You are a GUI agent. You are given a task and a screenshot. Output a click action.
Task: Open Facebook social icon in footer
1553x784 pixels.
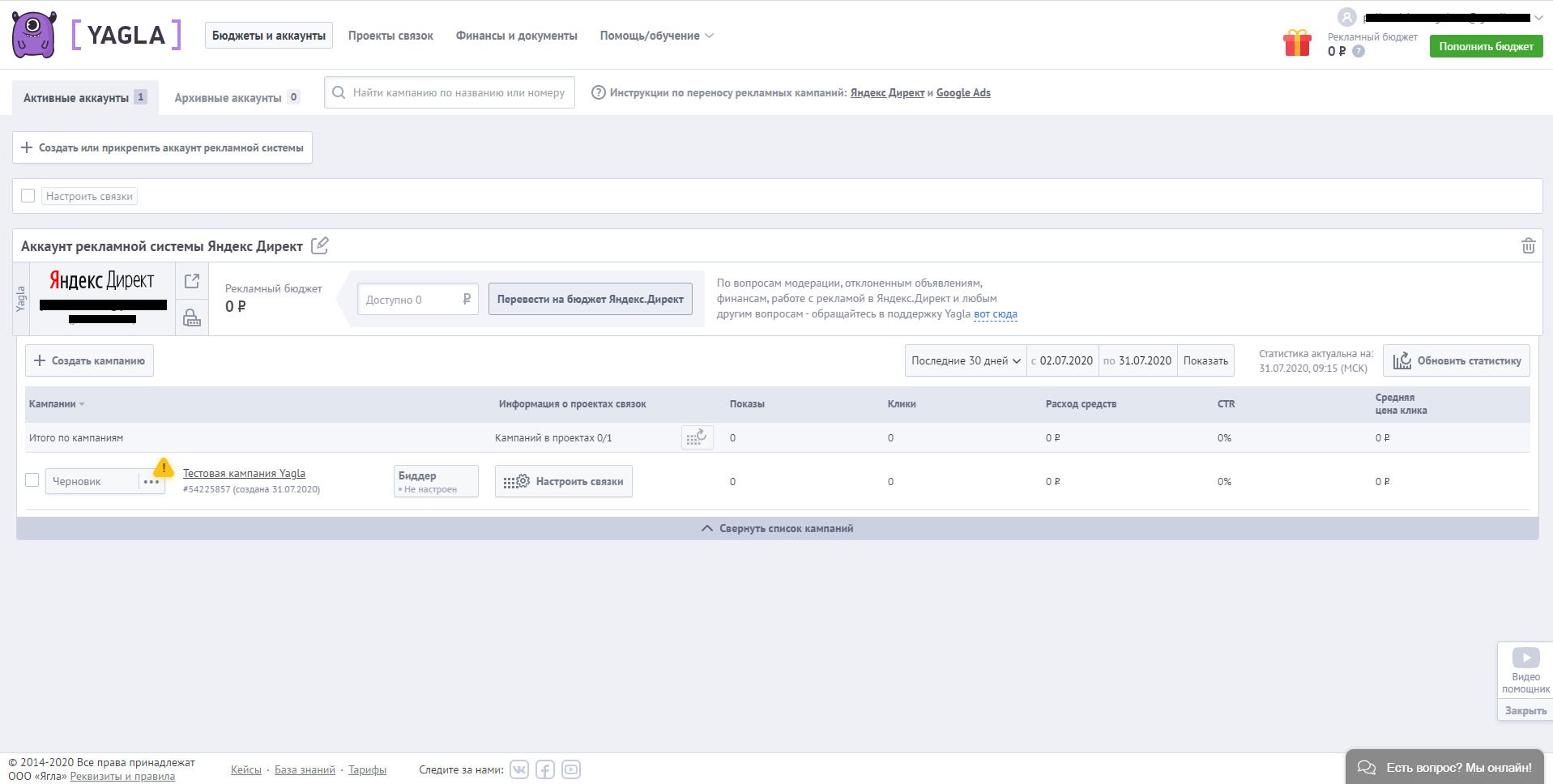click(x=545, y=769)
